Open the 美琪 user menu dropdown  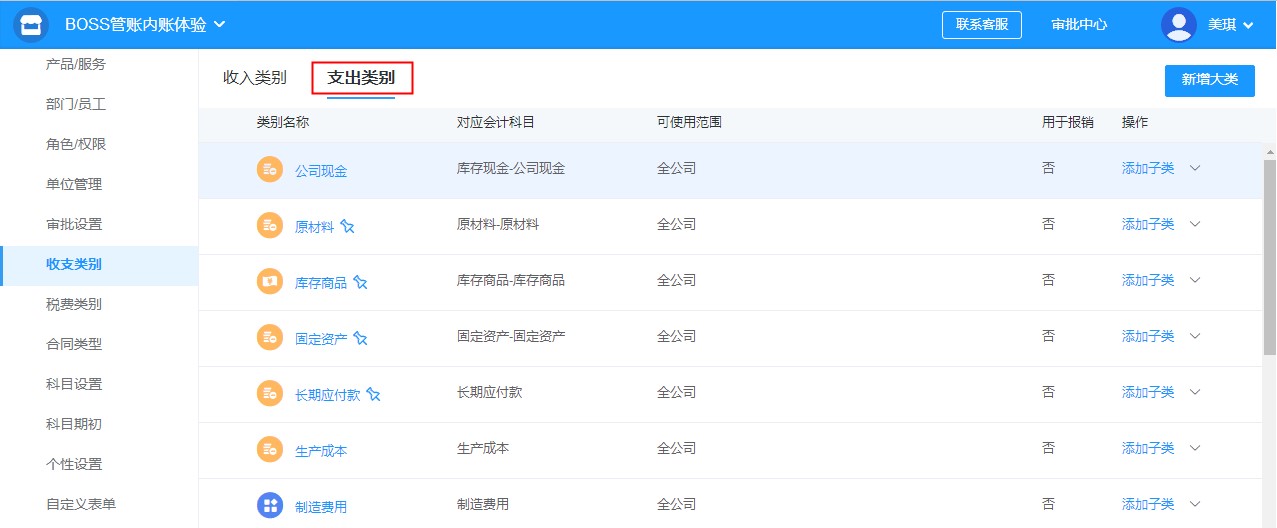pyautogui.click(x=1248, y=25)
